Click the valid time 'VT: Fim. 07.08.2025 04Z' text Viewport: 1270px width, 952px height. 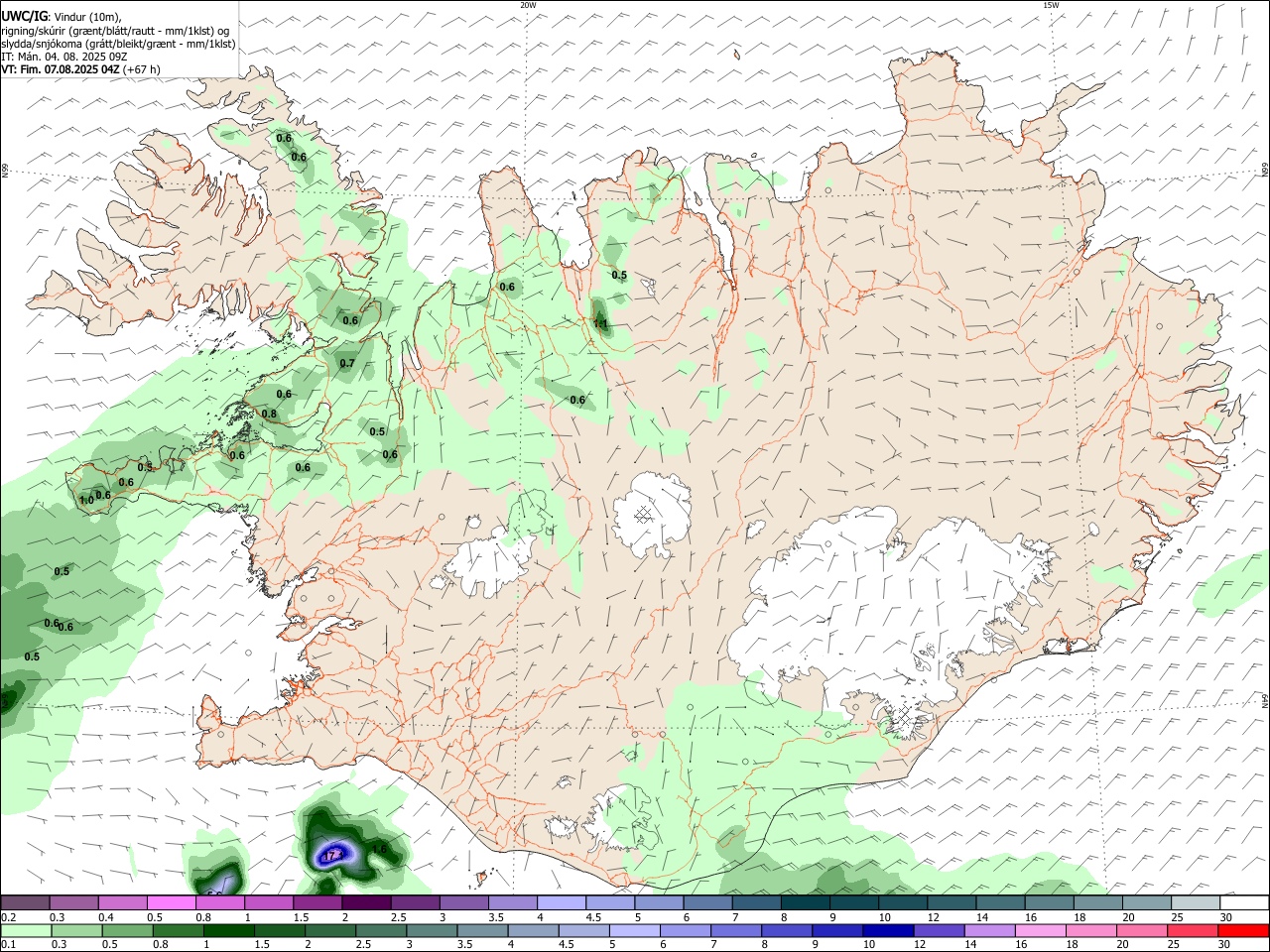61,69
